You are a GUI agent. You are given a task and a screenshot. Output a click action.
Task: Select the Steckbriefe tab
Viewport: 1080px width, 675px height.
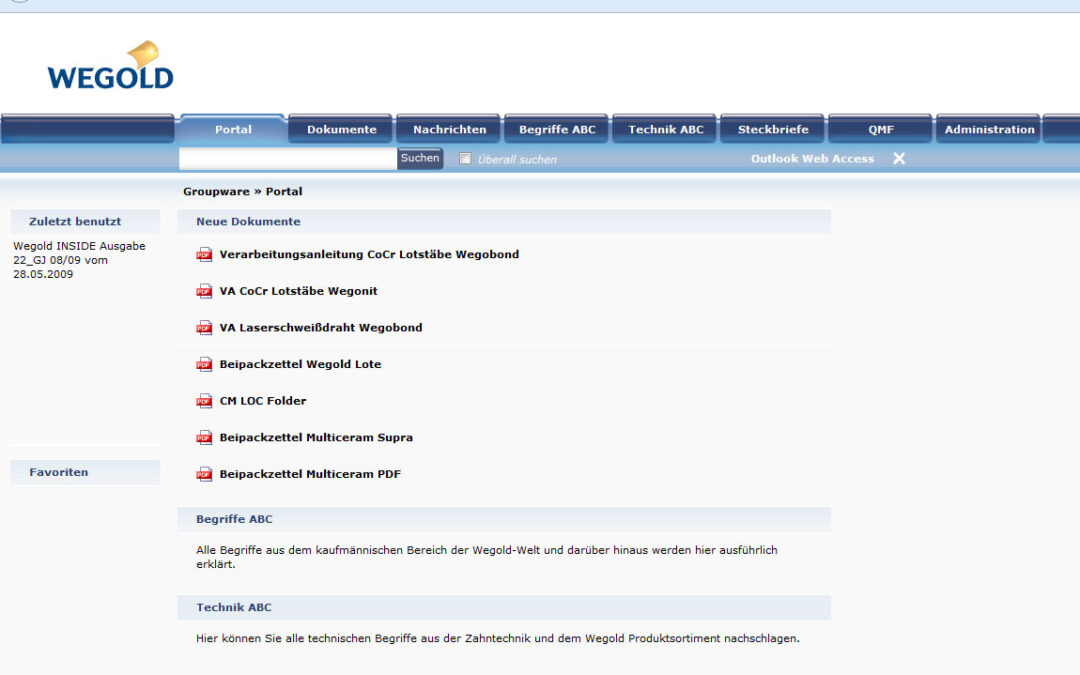point(773,129)
